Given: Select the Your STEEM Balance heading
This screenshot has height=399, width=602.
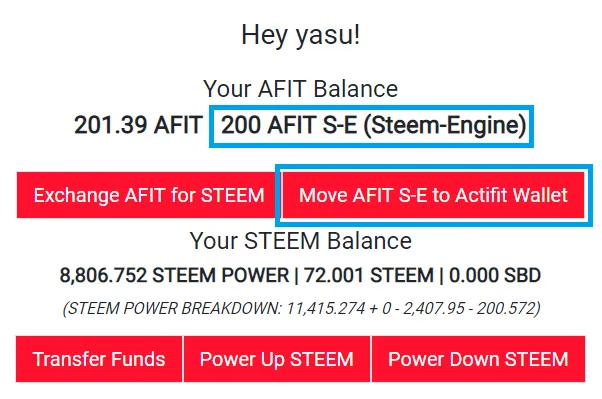Looking at the screenshot, I should pos(301,241).
